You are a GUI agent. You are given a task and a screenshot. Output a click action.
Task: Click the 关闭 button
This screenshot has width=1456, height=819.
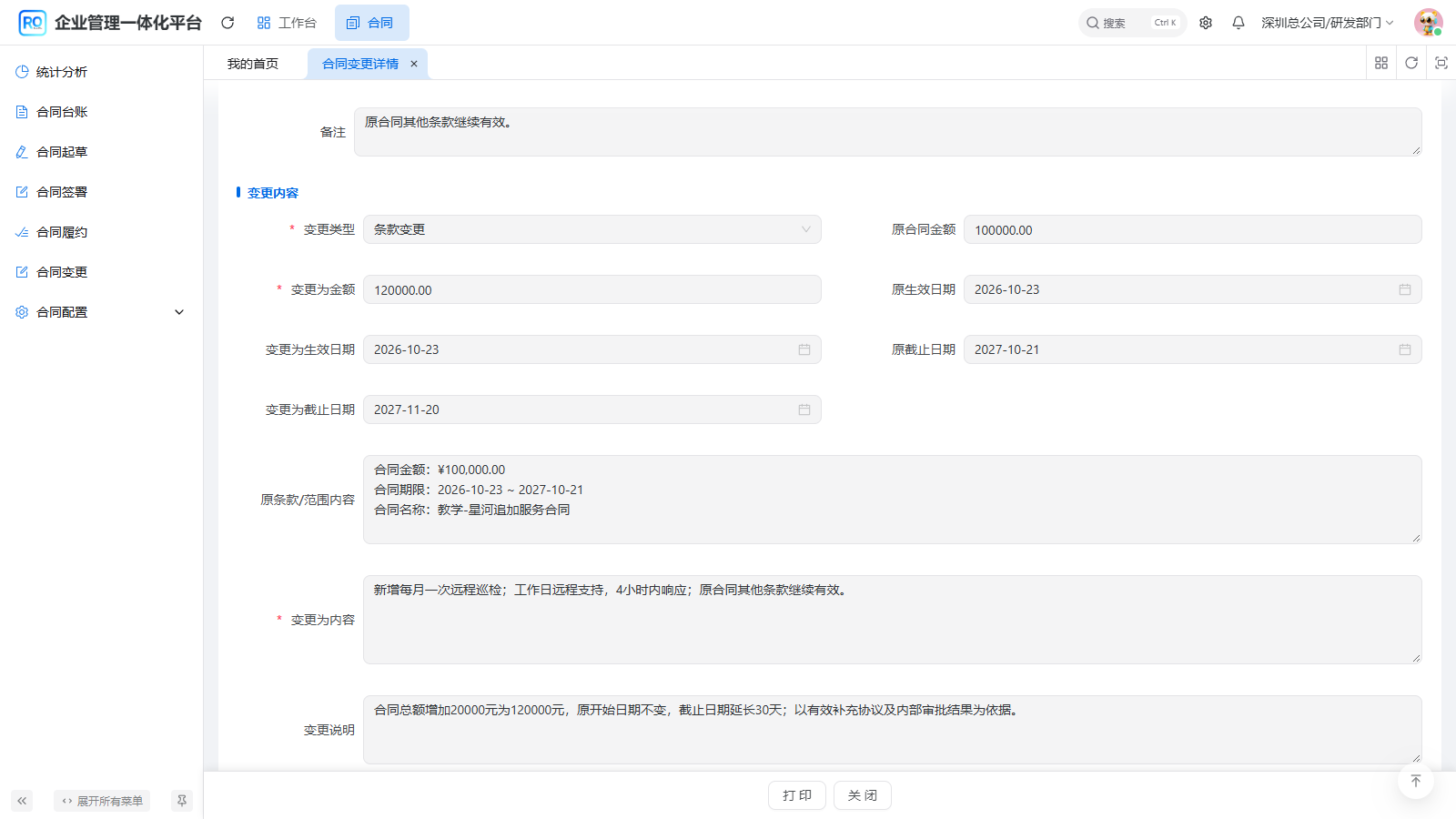[x=863, y=795]
